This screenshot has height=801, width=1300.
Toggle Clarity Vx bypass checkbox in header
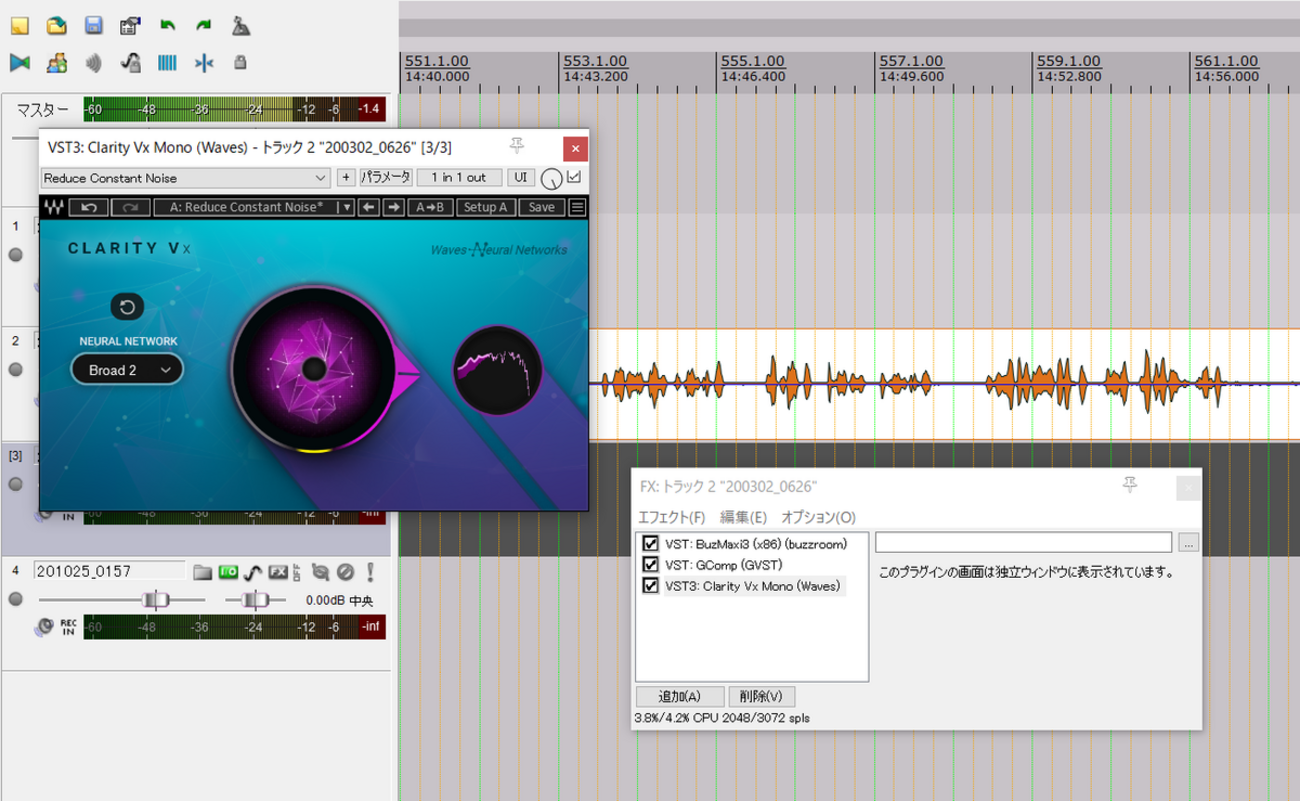(x=574, y=177)
